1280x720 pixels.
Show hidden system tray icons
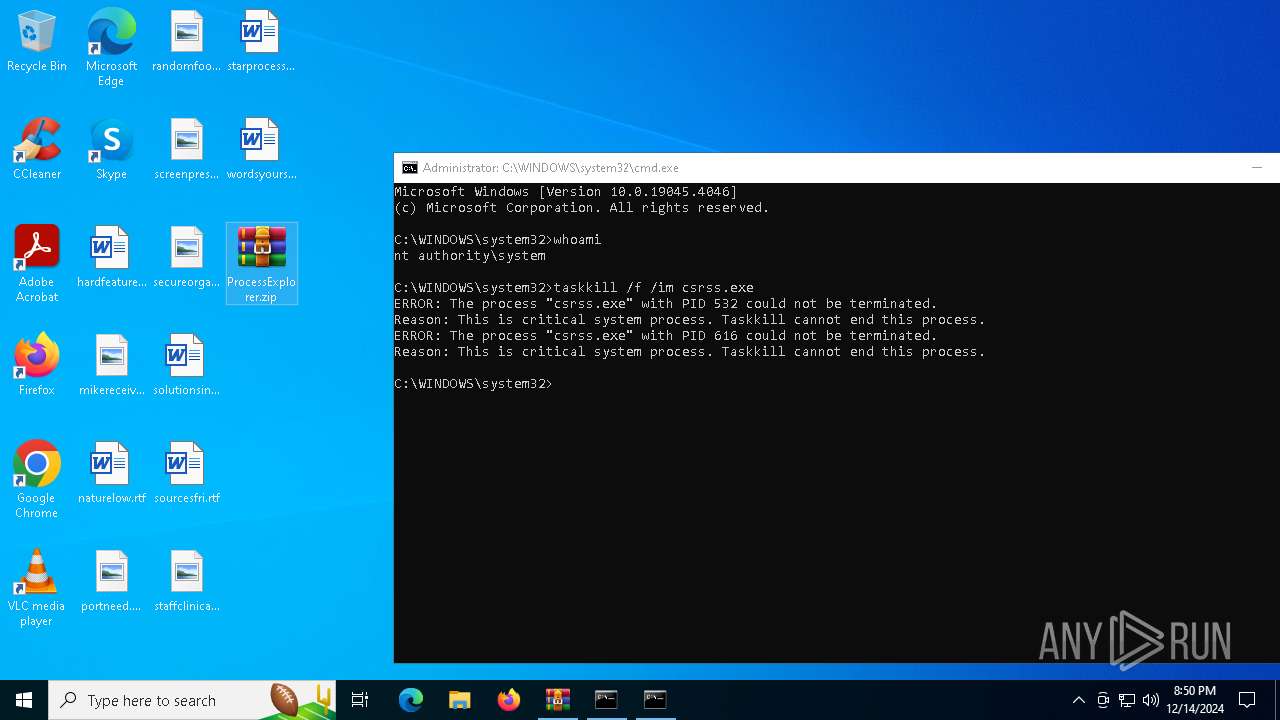[x=1078, y=700]
